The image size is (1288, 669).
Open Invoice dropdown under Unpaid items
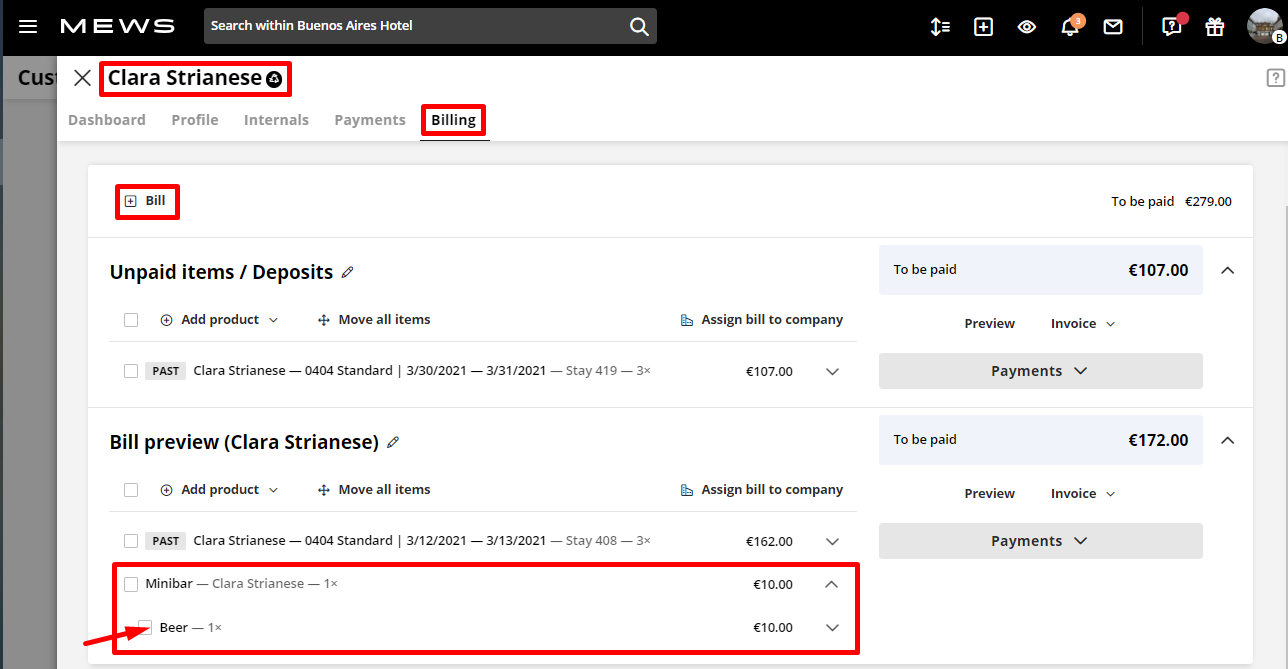pos(1082,324)
